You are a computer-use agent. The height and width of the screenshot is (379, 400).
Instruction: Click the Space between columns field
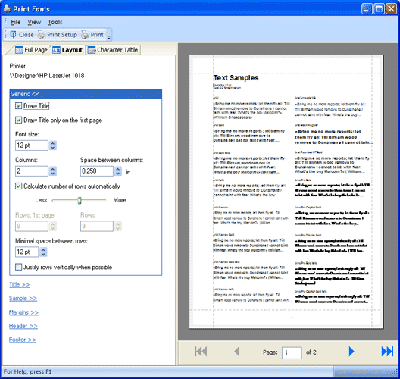(97, 171)
